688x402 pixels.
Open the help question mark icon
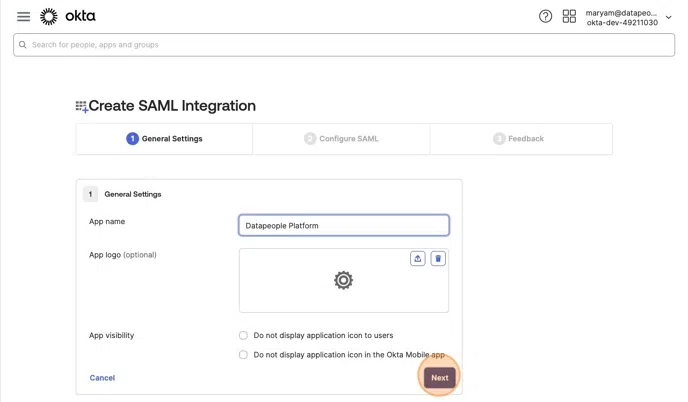(545, 17)
